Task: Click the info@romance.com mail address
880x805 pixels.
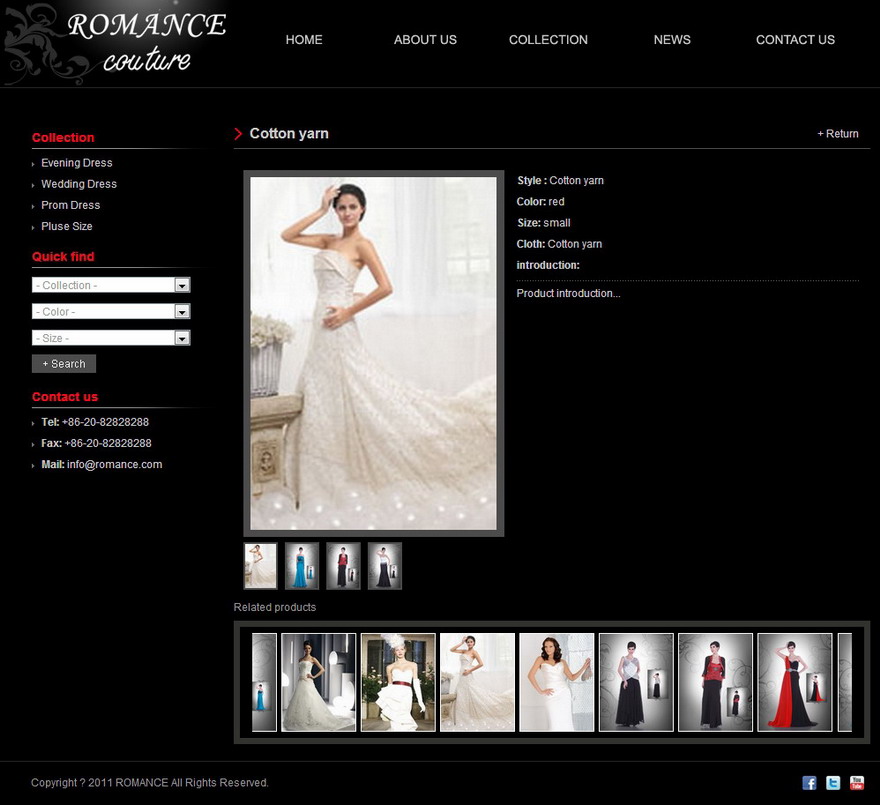Action: pos(114,464)
